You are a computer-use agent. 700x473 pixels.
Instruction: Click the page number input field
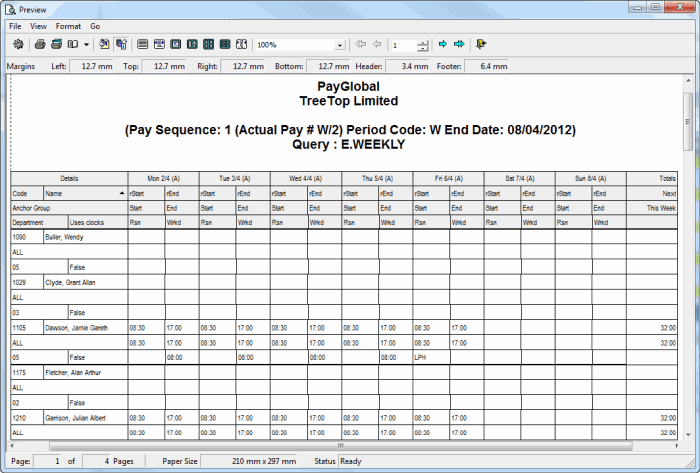coord(403,46)
